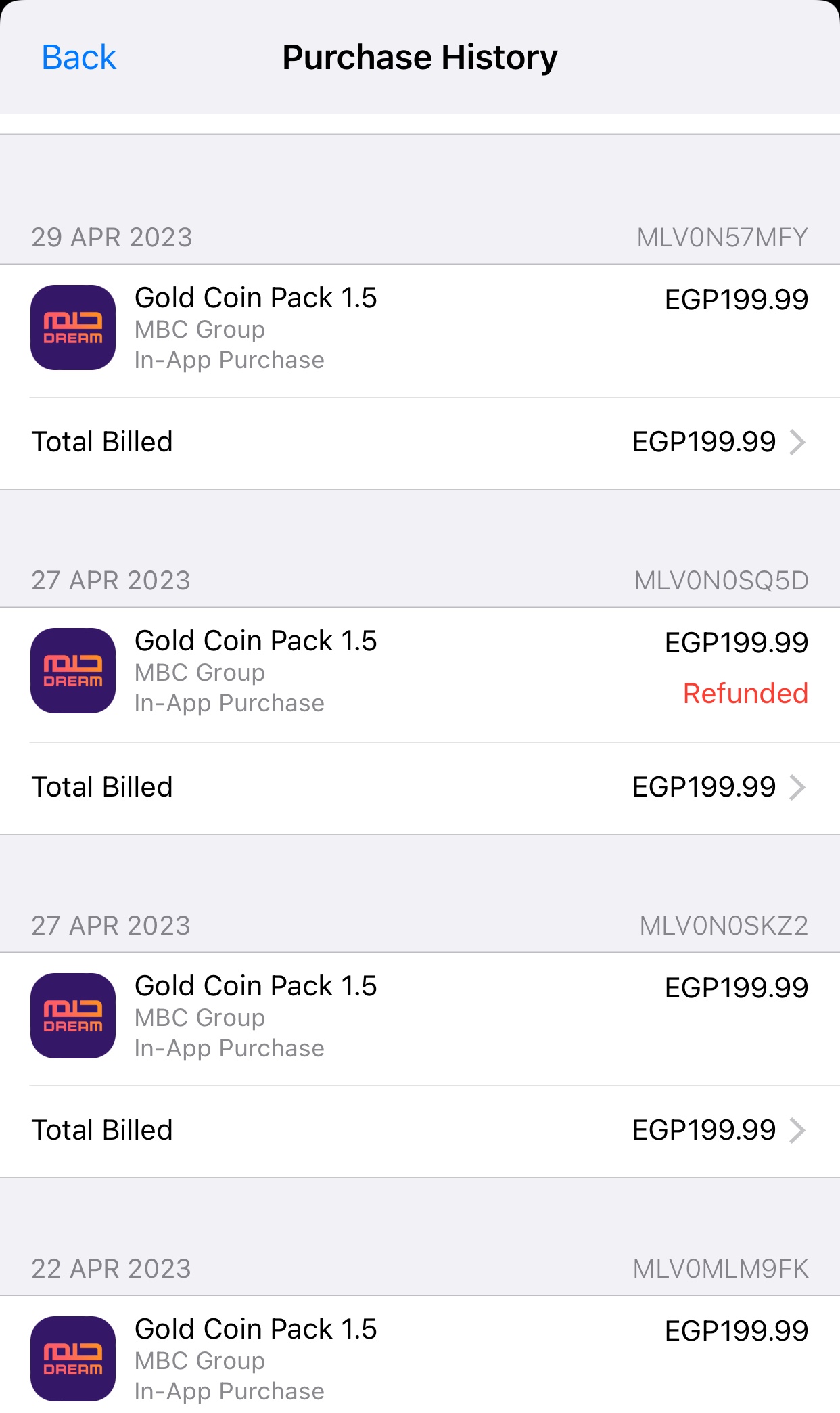
Task: Tap the Purchase History title
Action: point(419,58)
